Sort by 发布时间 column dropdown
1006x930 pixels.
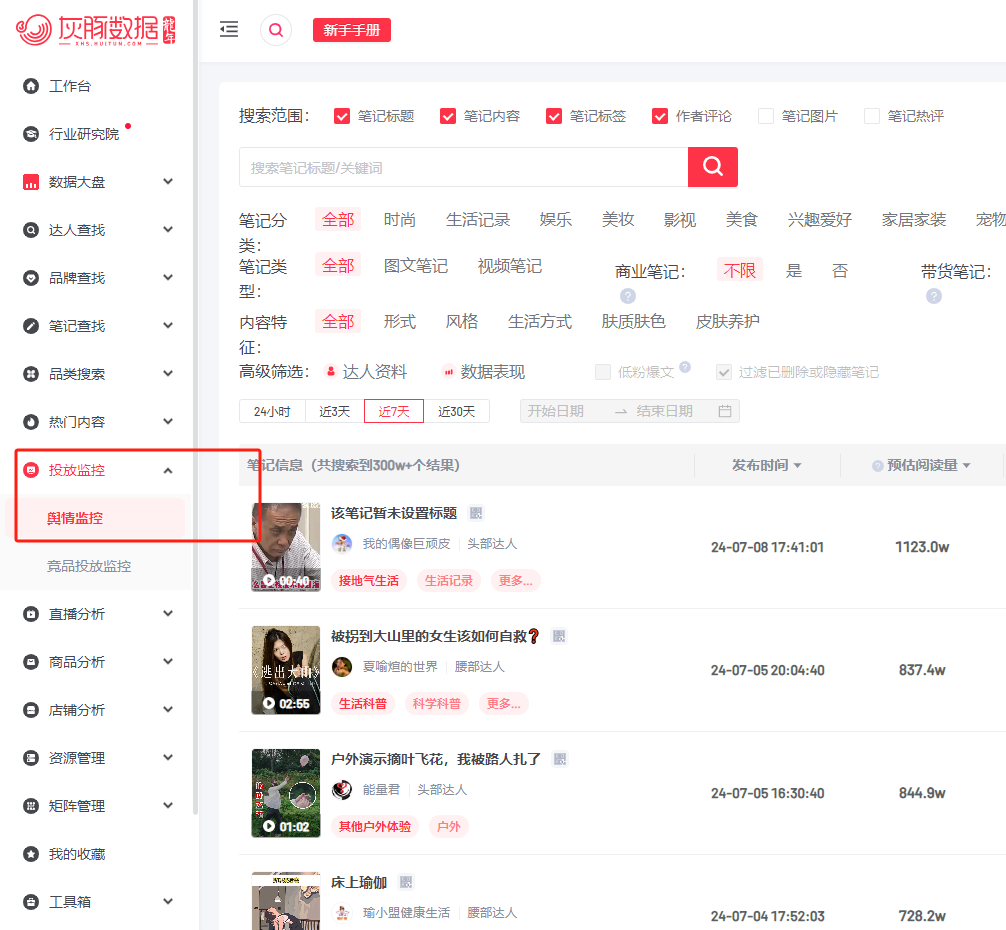tap(767, 465)
